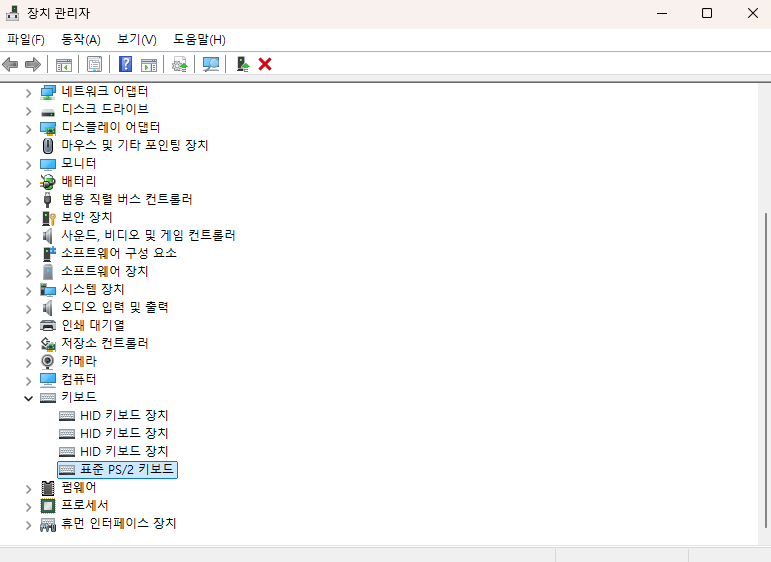The width and height of the screenshot is (771, 562).
Task: Click the 네트워크 어댑터 category icon
Action: [48, 91]
